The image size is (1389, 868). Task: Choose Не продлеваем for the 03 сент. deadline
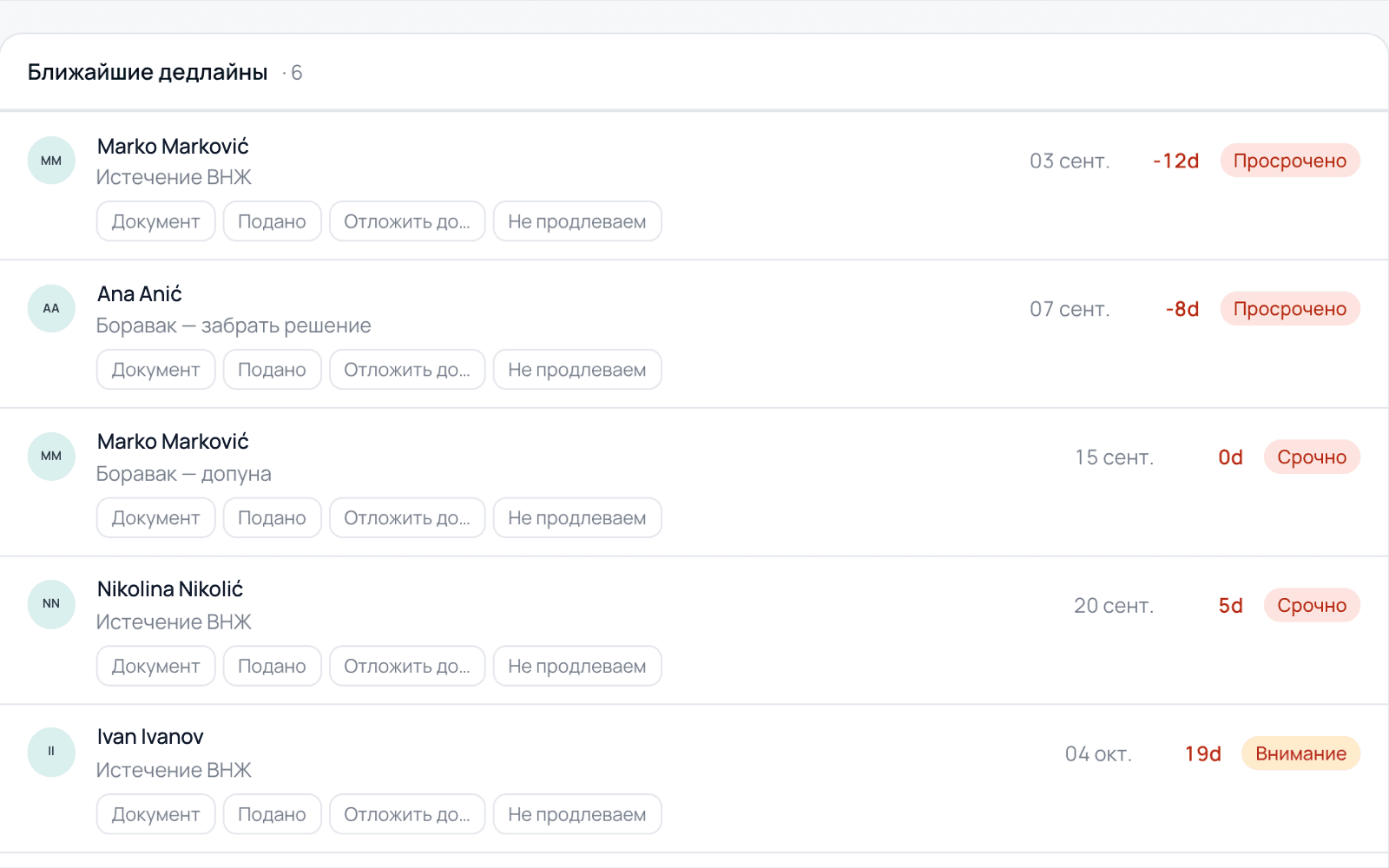(x=577, y=221)
